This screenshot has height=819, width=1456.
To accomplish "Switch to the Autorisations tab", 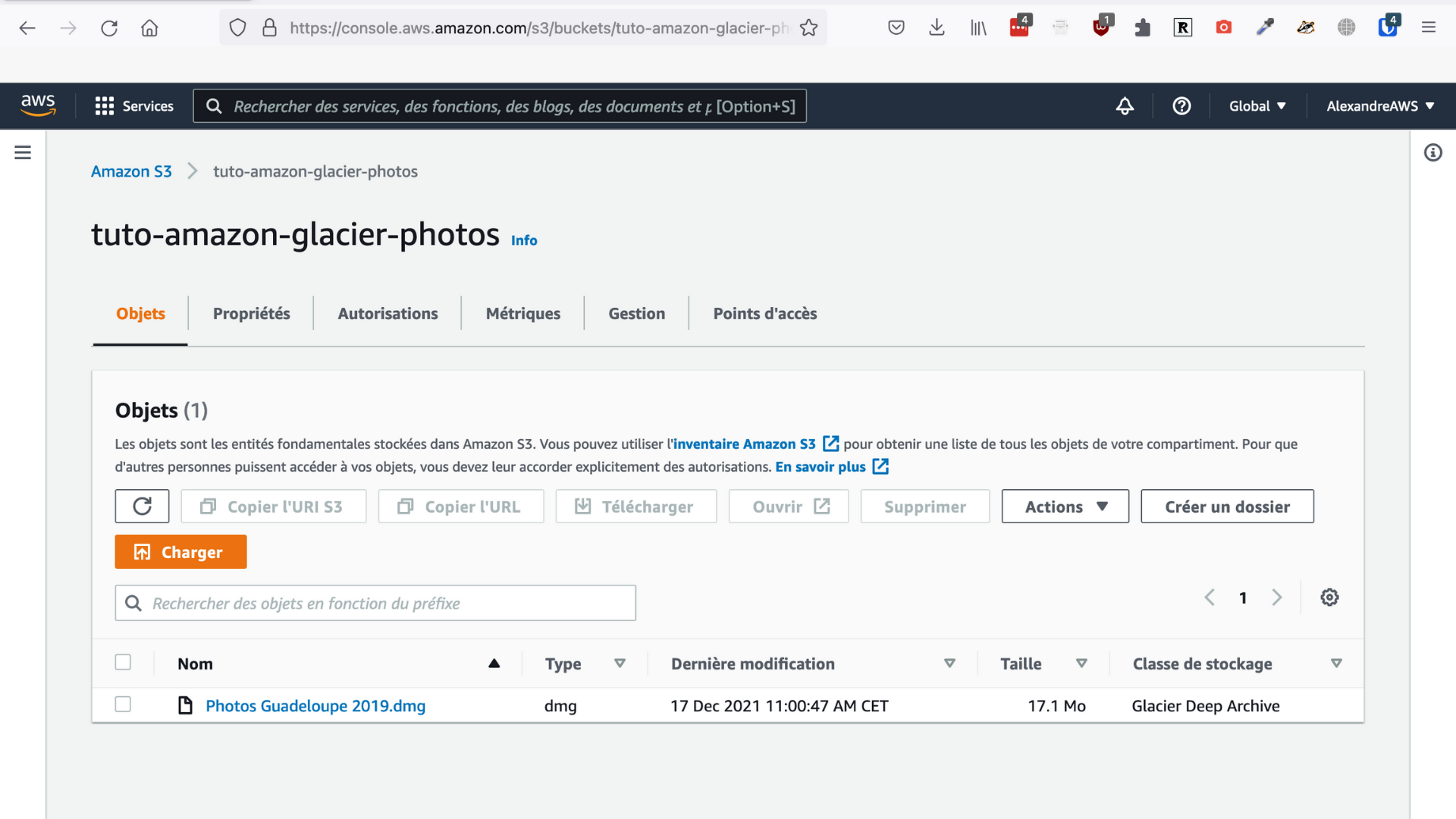I will click(x=388, y=314).
